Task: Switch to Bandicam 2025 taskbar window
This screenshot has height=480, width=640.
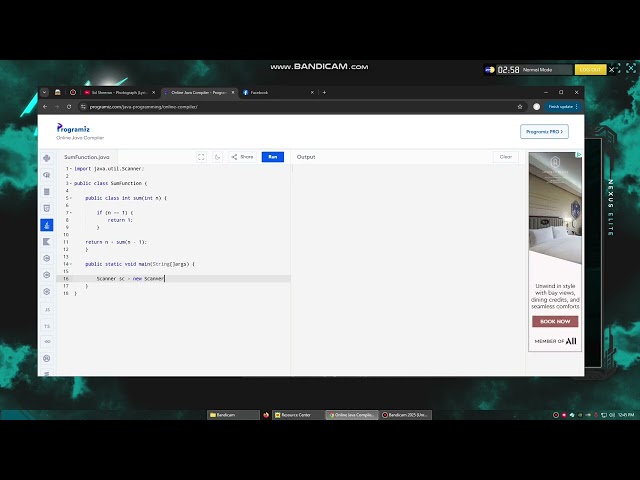Action: pyautogui.click(x=405, y=415)
